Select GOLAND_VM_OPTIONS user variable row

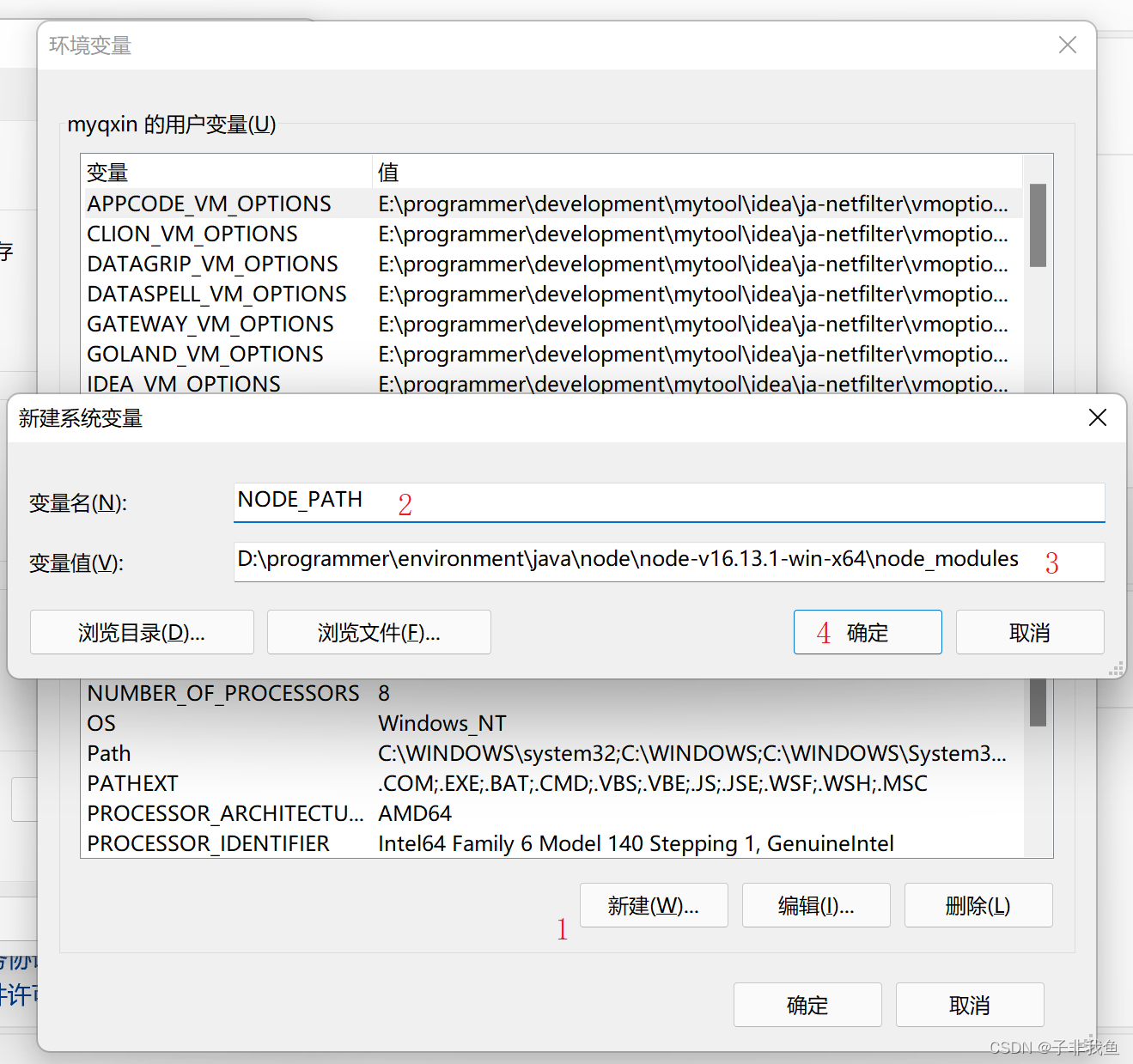551,354
